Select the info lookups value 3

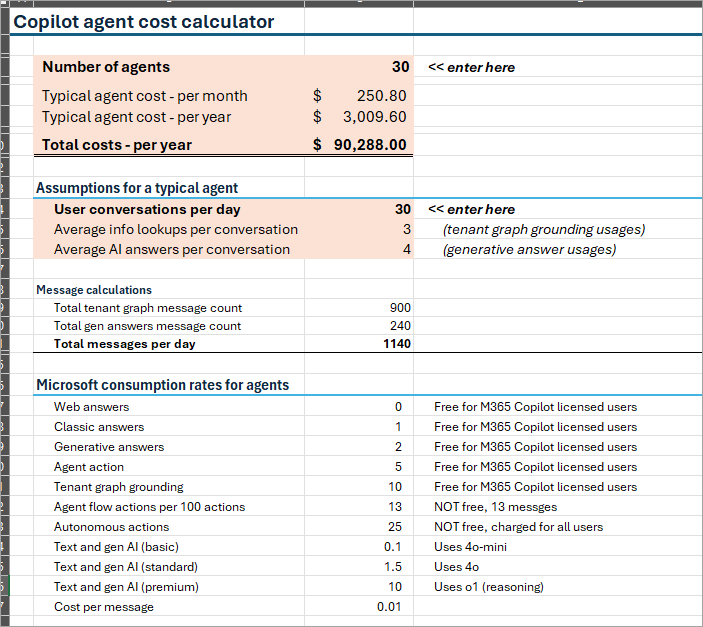407,230
